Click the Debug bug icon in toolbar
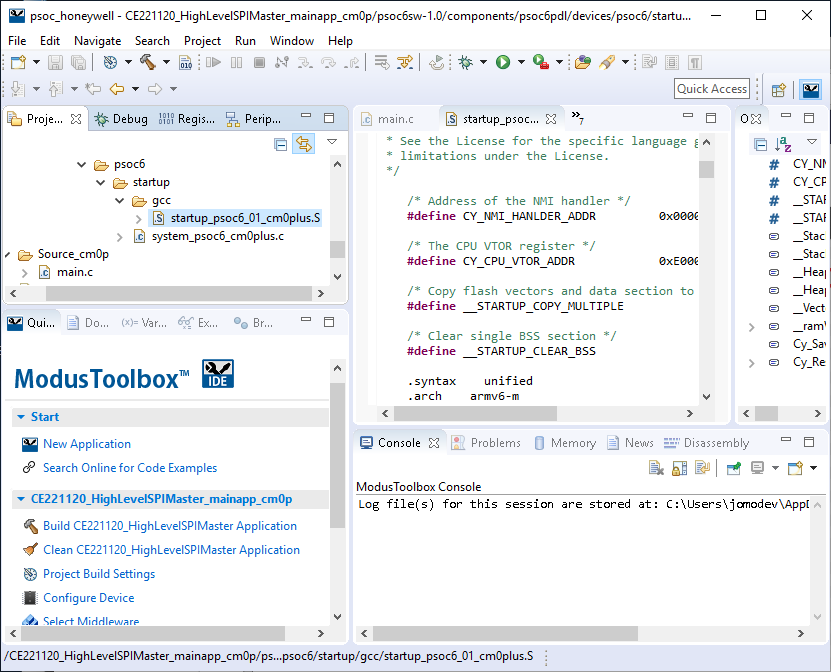 (466, 62)
